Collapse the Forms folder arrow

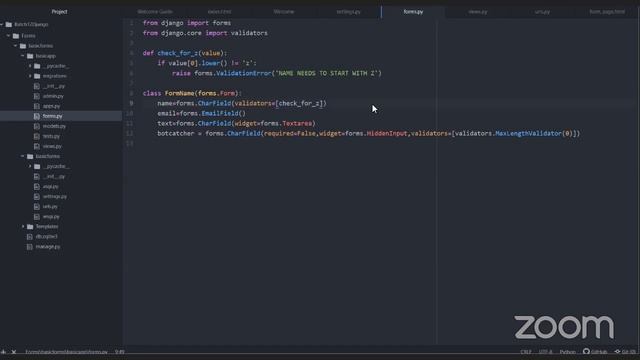pyautogui.click(x=8, y=36)
